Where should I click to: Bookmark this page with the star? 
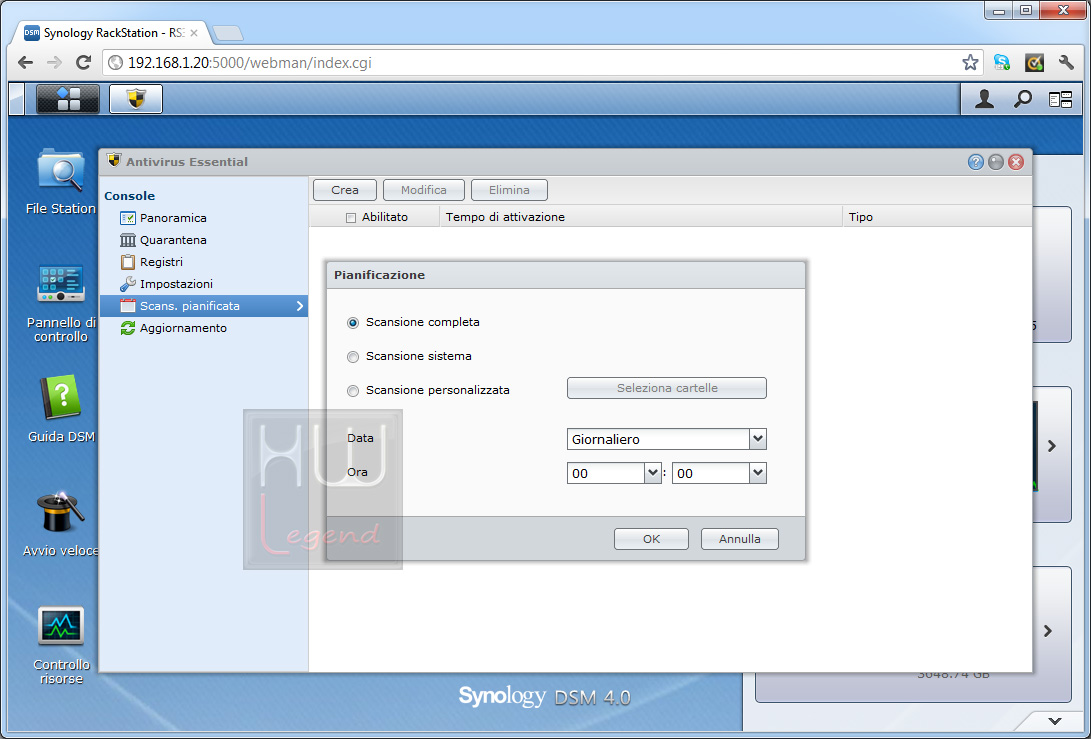[970, 63]
